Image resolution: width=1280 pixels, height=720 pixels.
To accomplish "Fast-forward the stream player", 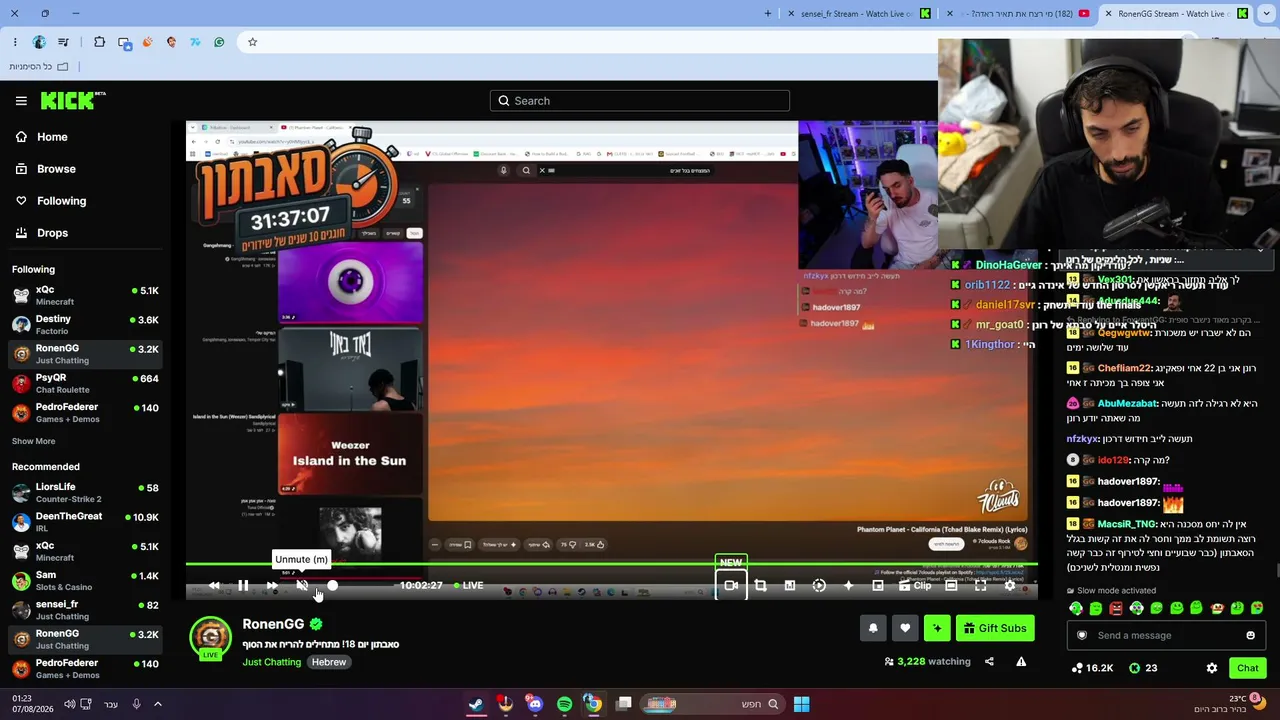I will click(272, 586).
